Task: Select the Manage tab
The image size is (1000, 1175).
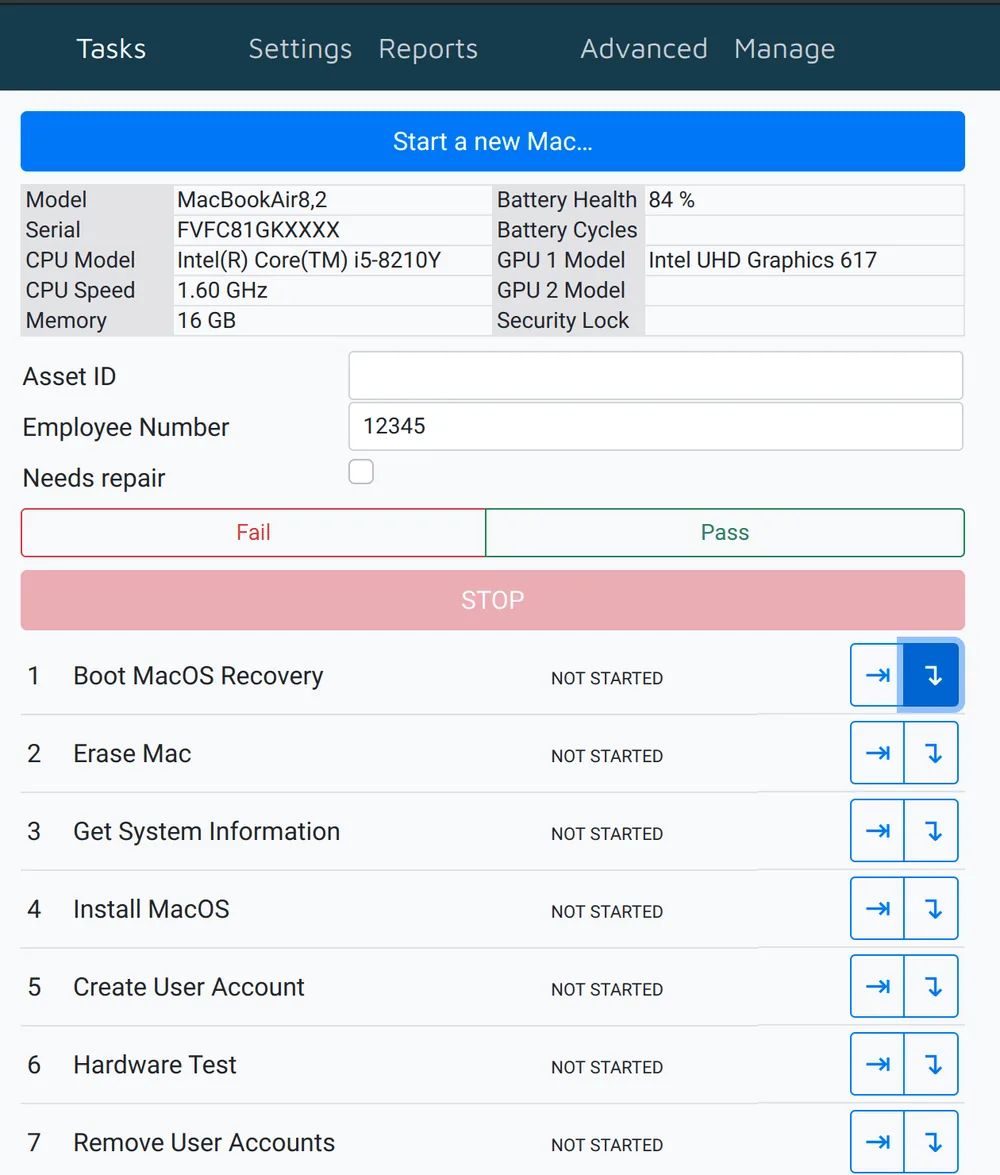Action: click(784, 49)
